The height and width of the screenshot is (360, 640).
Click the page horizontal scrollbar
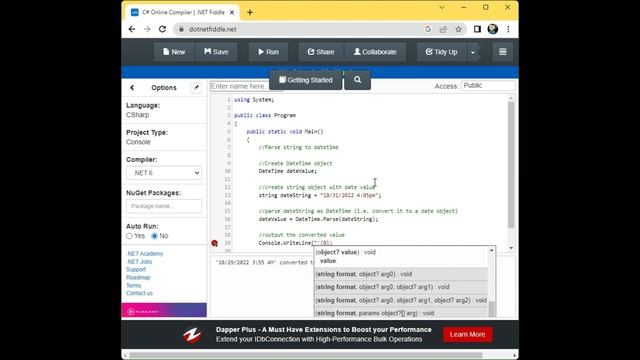pyautogui.click(x=306, y=355)
